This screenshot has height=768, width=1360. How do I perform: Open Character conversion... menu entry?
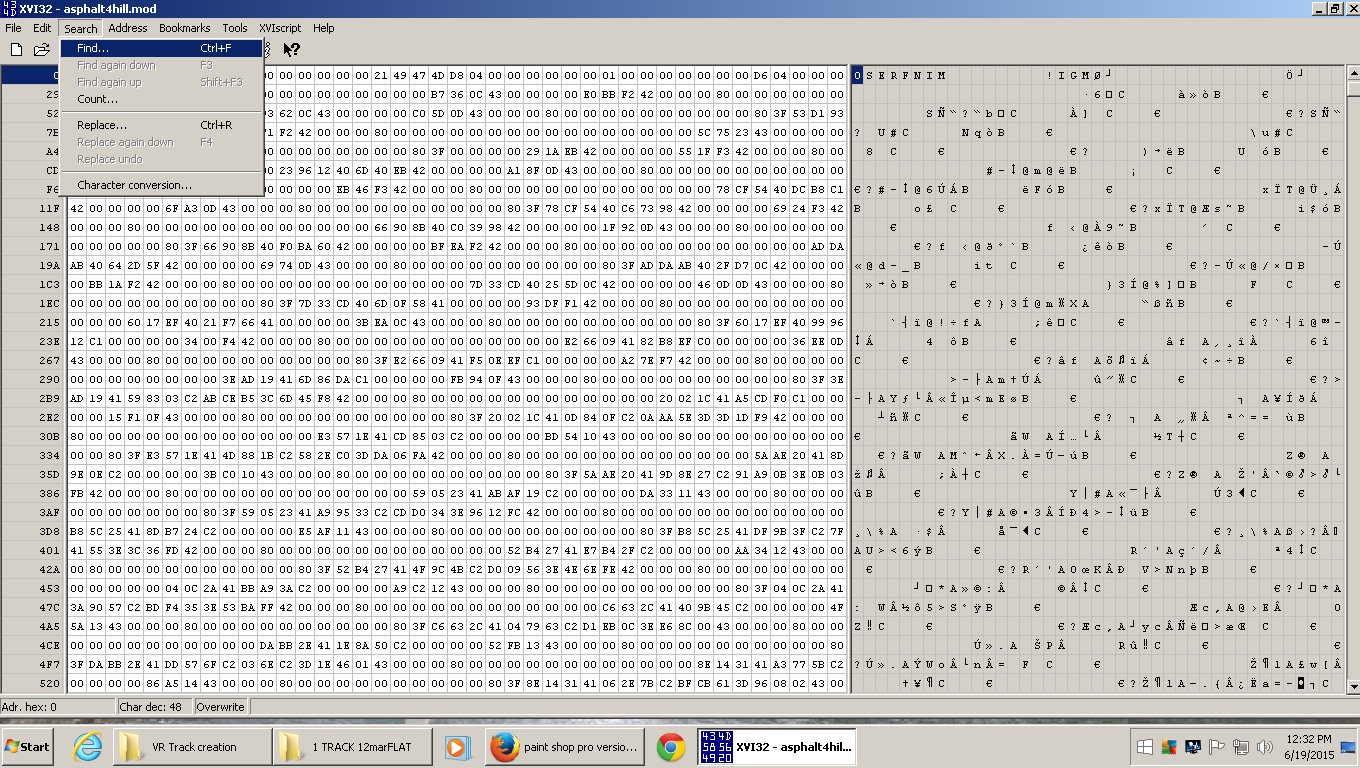click(162, 185)
